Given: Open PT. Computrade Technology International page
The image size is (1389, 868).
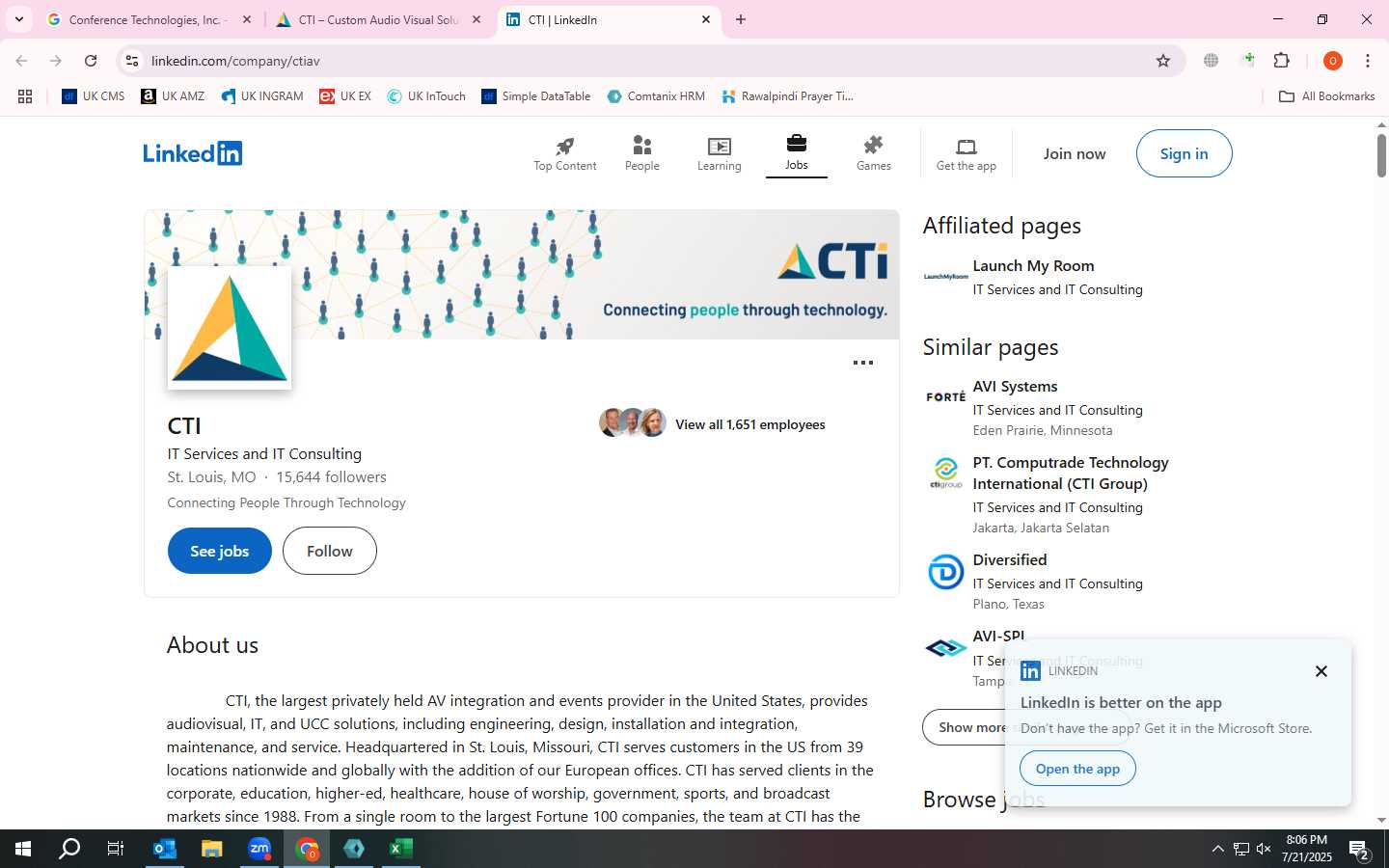Looking at the screenshot, I should [1071, 473].
